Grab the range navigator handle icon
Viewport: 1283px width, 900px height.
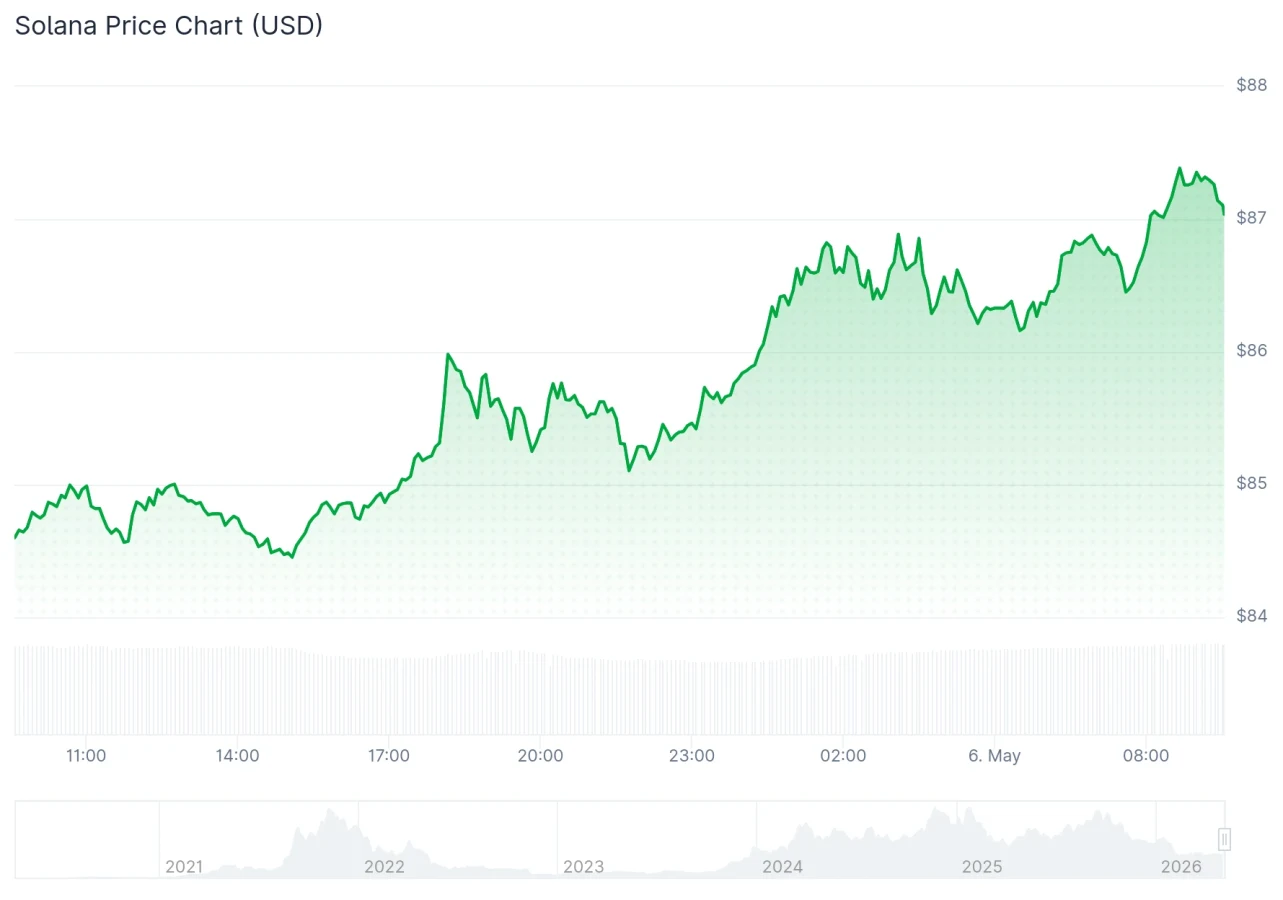tap(1224, 839)
